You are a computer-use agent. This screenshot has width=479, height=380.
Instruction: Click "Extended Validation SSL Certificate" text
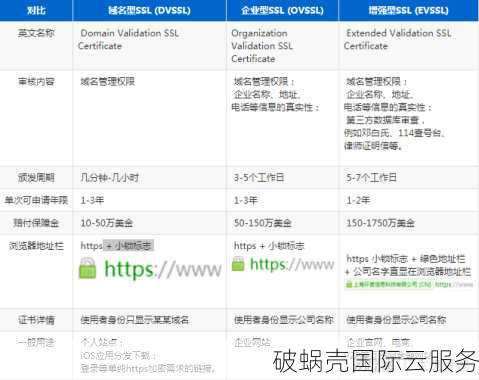click(397, 39)
